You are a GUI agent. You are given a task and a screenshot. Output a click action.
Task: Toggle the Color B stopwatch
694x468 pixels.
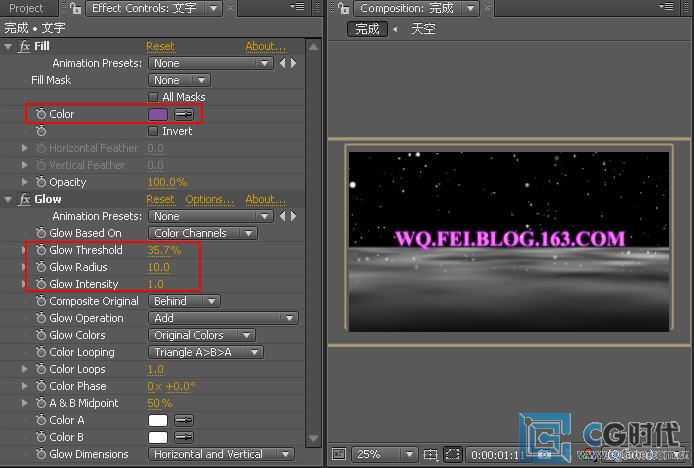coord(41,437)
